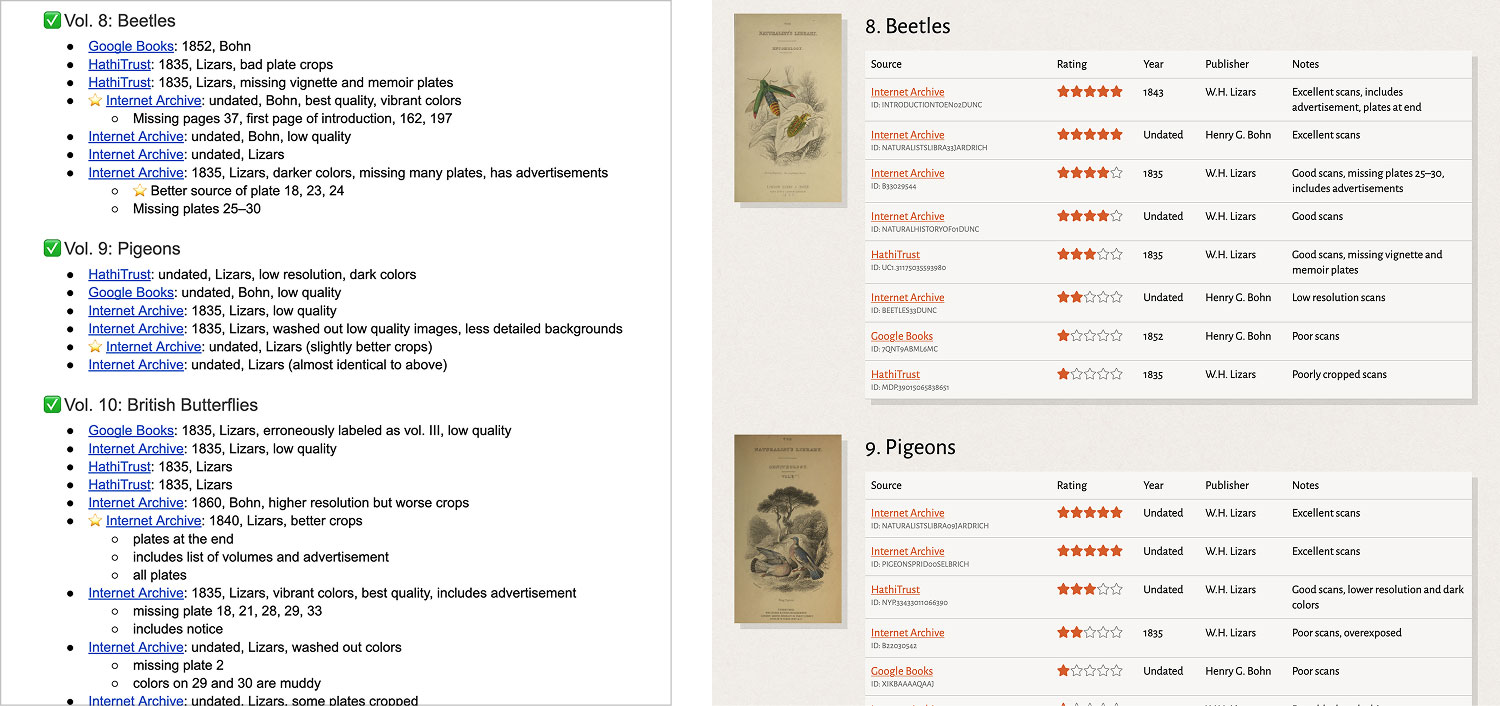Click the Year column header in Pigeons table
This screenshot has height=706, width=1500.
1153,485
